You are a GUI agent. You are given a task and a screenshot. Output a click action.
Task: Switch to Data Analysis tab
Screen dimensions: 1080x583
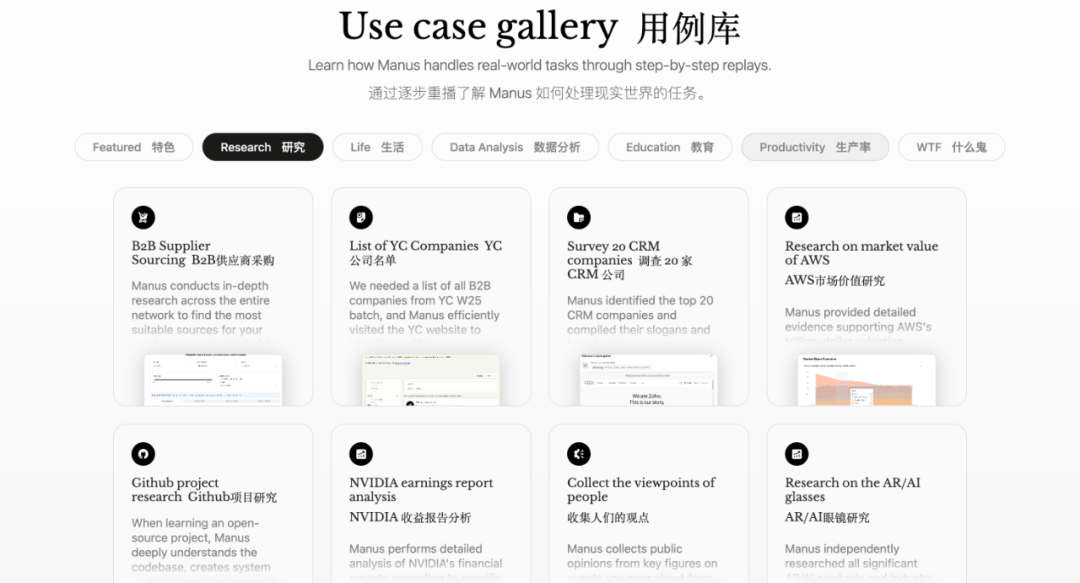pyautogui.click(x=515, y=147)
